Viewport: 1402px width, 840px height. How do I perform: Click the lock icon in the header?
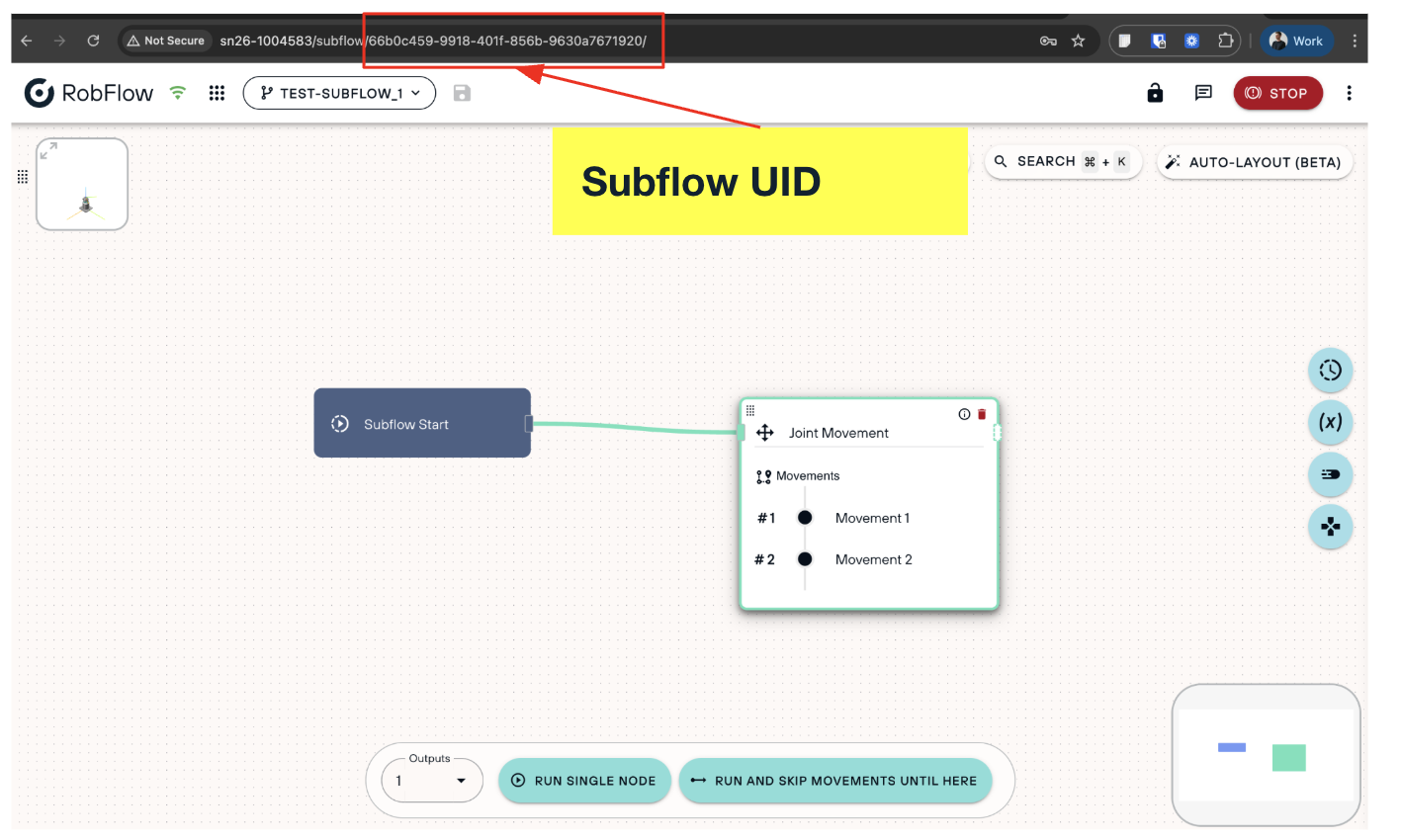pyautogui.click(x=1155, y=93)
